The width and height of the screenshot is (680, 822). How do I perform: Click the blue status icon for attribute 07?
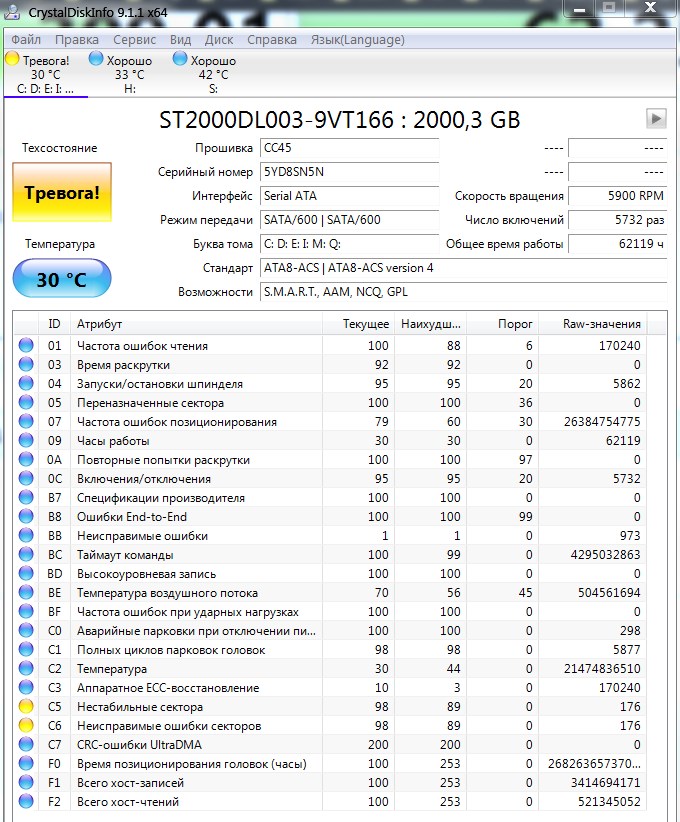pyautogui.click(x=26, y=421)
